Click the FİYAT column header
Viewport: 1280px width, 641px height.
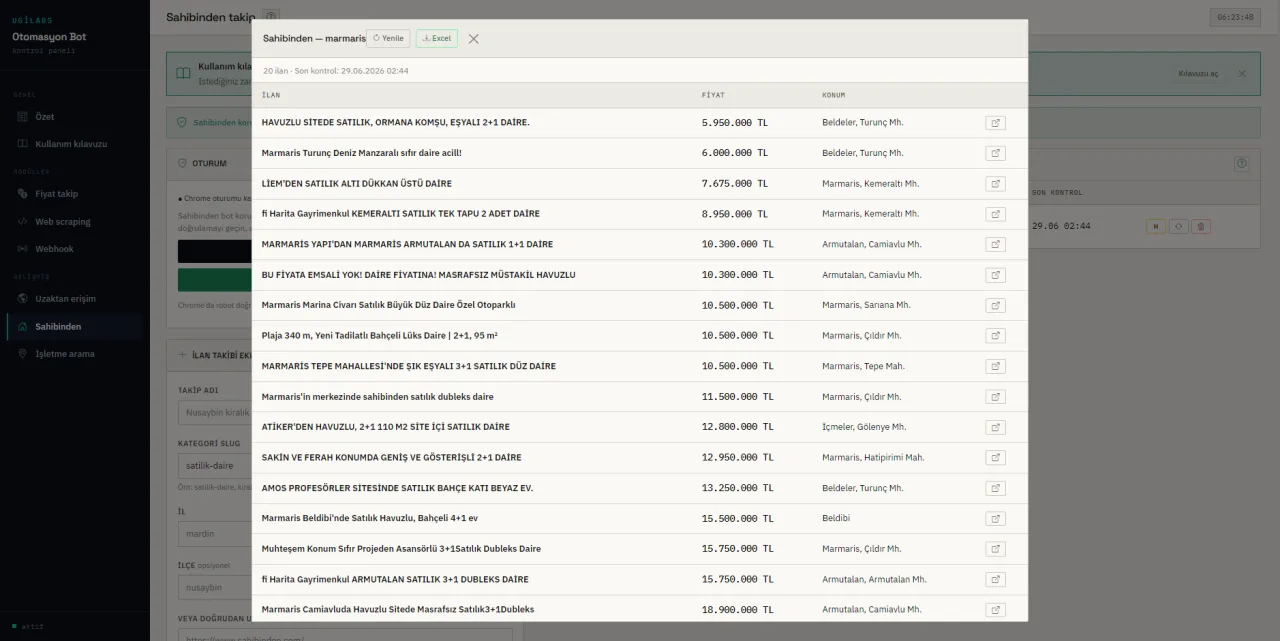[x=713, y=95]
